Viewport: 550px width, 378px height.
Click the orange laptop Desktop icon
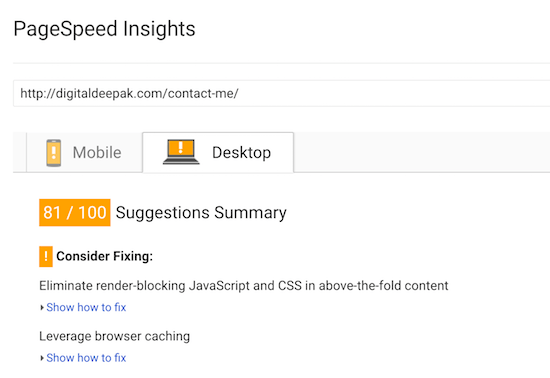[181, 152]
